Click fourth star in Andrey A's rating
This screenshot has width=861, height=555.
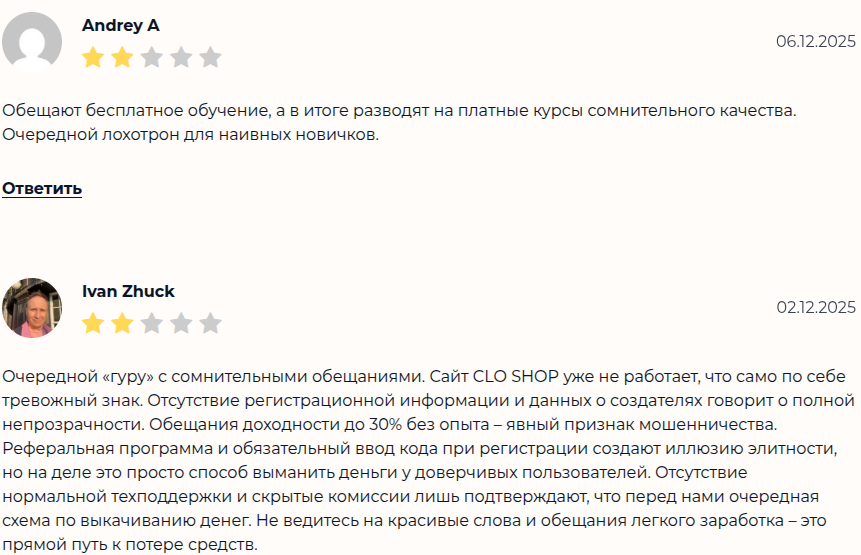pyautogui.click(x=181, y=57)
